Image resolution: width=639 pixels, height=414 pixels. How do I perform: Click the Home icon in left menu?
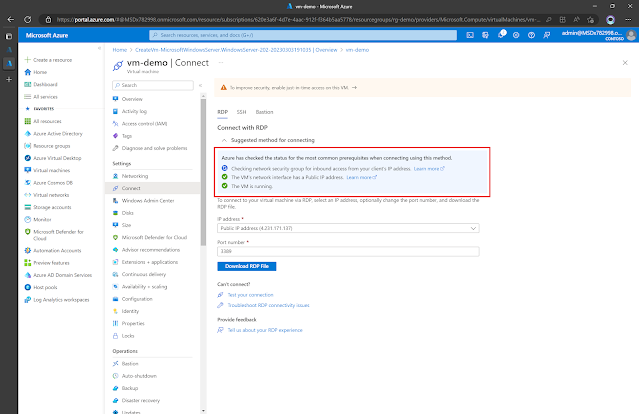28,72
